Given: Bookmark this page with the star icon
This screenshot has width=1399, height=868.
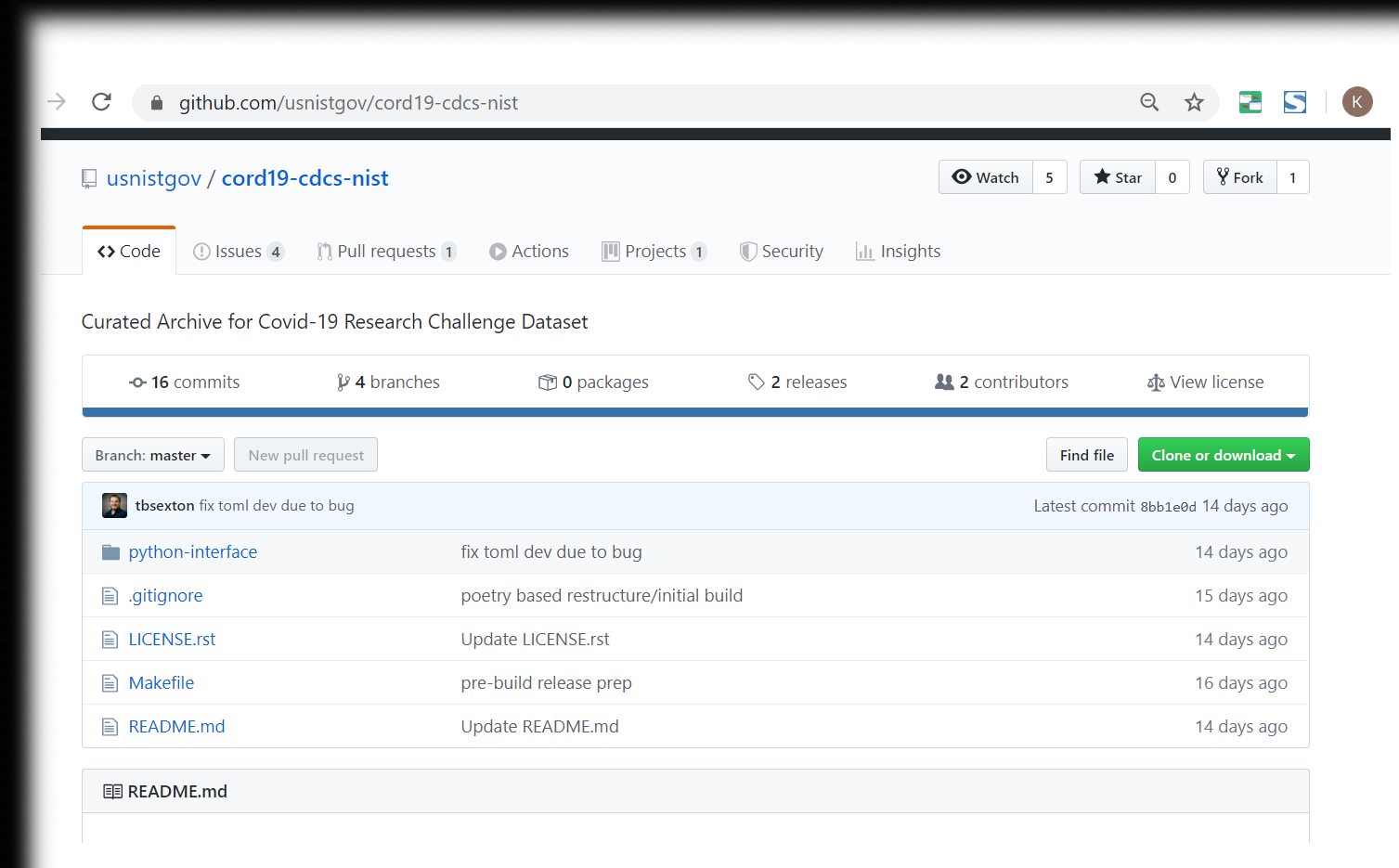Looking at the screenshot, I should point(1194,102).
